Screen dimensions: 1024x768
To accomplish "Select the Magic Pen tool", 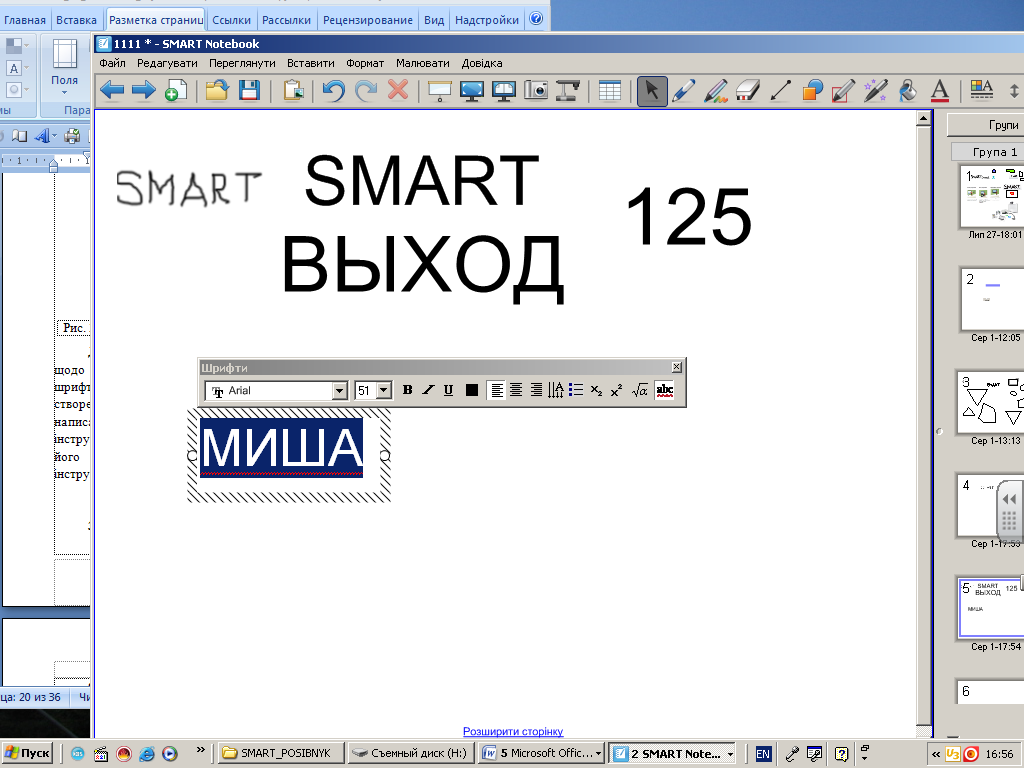I will [876, 90].
